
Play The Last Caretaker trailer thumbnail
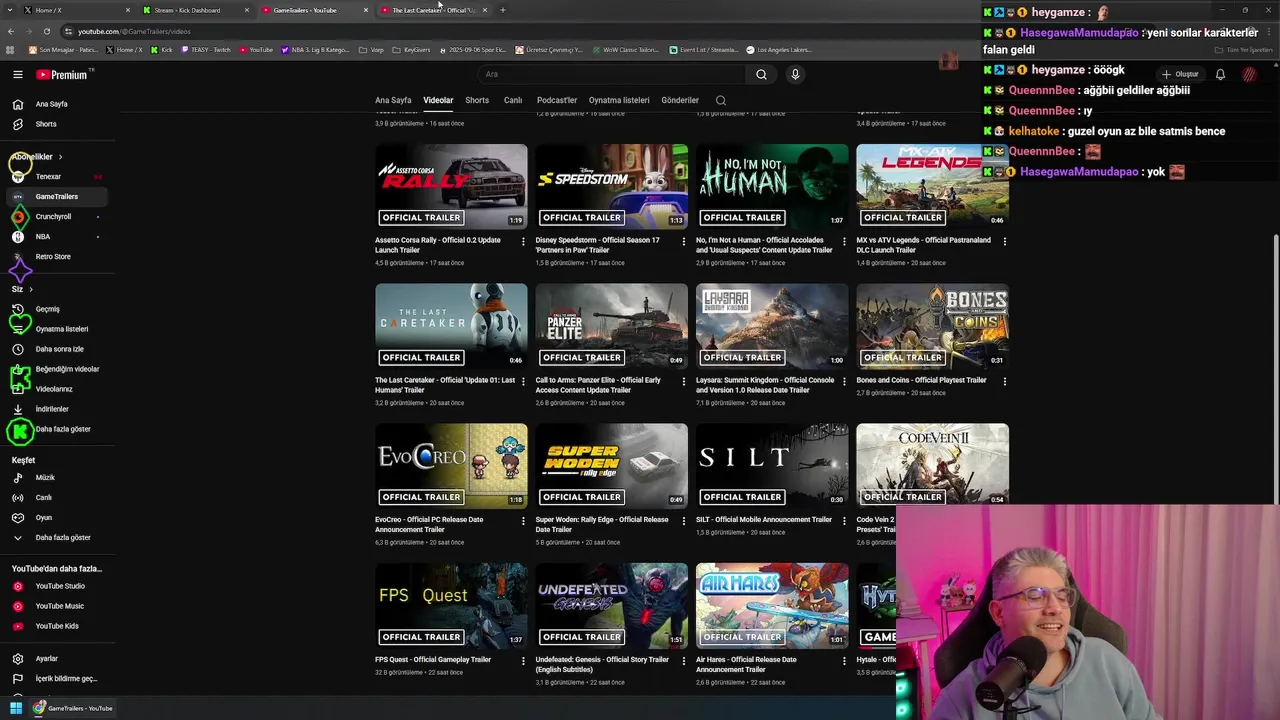(x=451, y=327)
